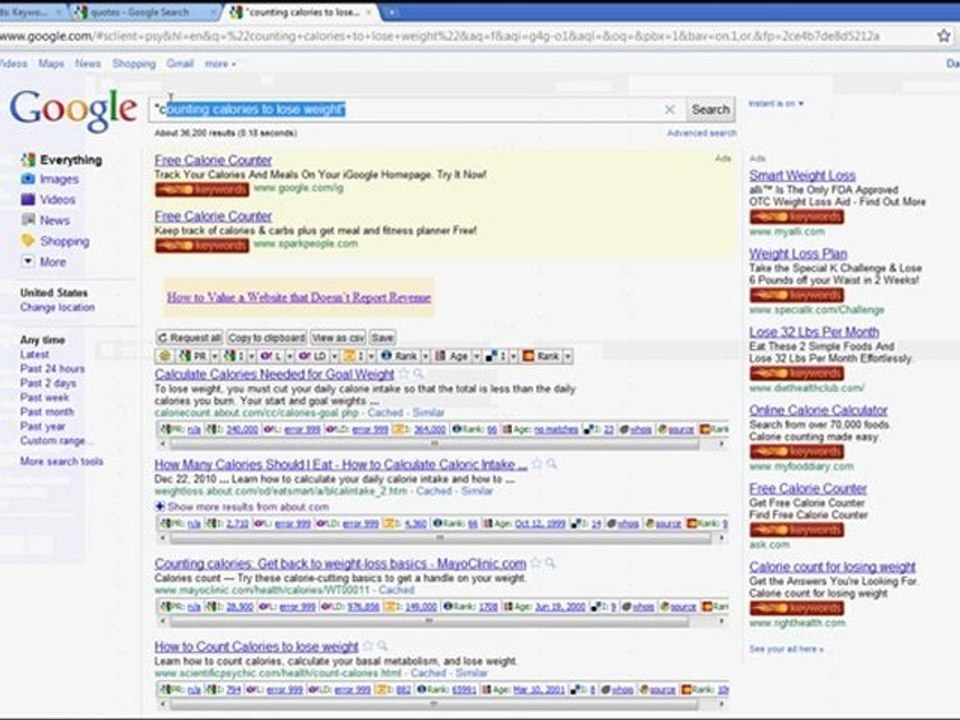960x720 pixels.
Task: Click the Google PR parameter button
Action: [193, 356]
